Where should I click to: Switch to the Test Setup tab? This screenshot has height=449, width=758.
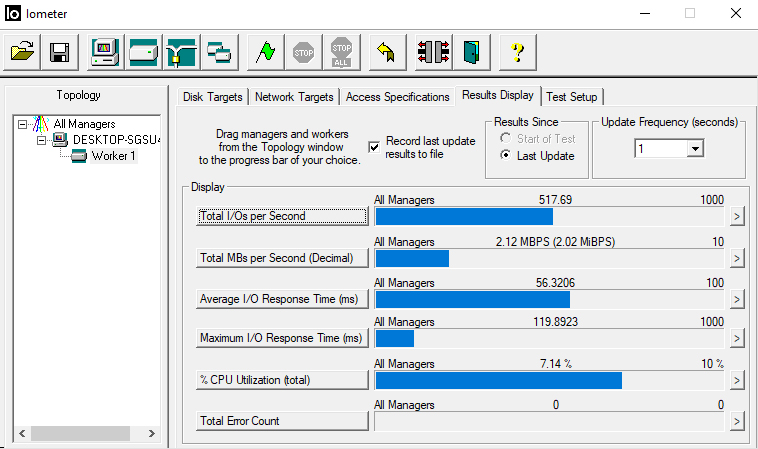click(572, 97)
